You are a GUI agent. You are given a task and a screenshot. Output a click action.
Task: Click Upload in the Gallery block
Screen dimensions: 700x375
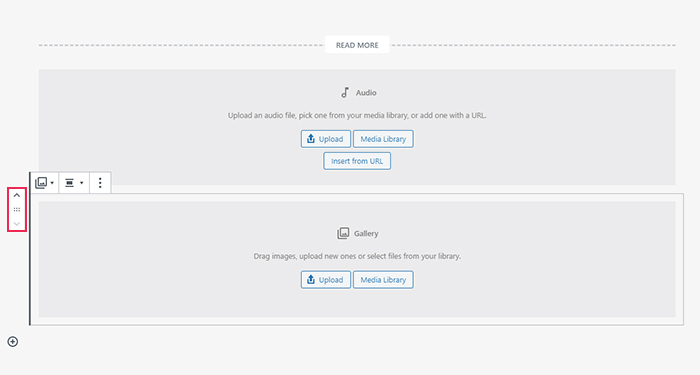click(325, 280)
